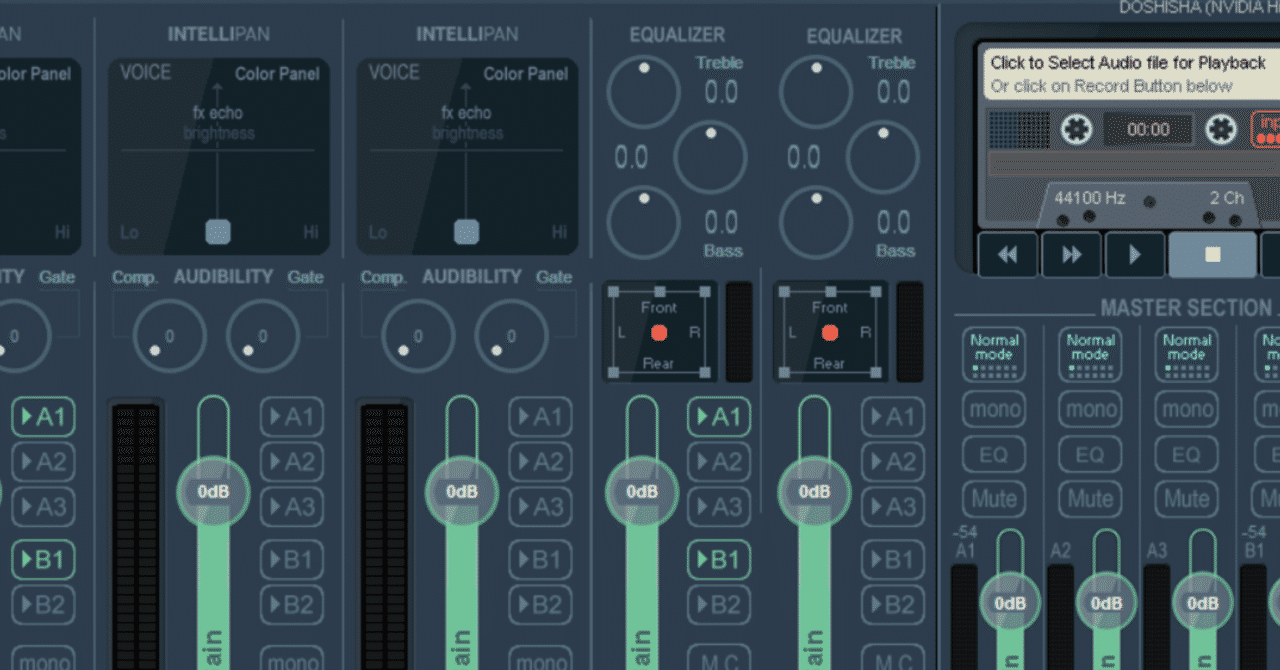Click Gate knob on first fully visible INTELLIPAN strip
The width and height of the screenshot is (1280, 670).
coord(263,336)
